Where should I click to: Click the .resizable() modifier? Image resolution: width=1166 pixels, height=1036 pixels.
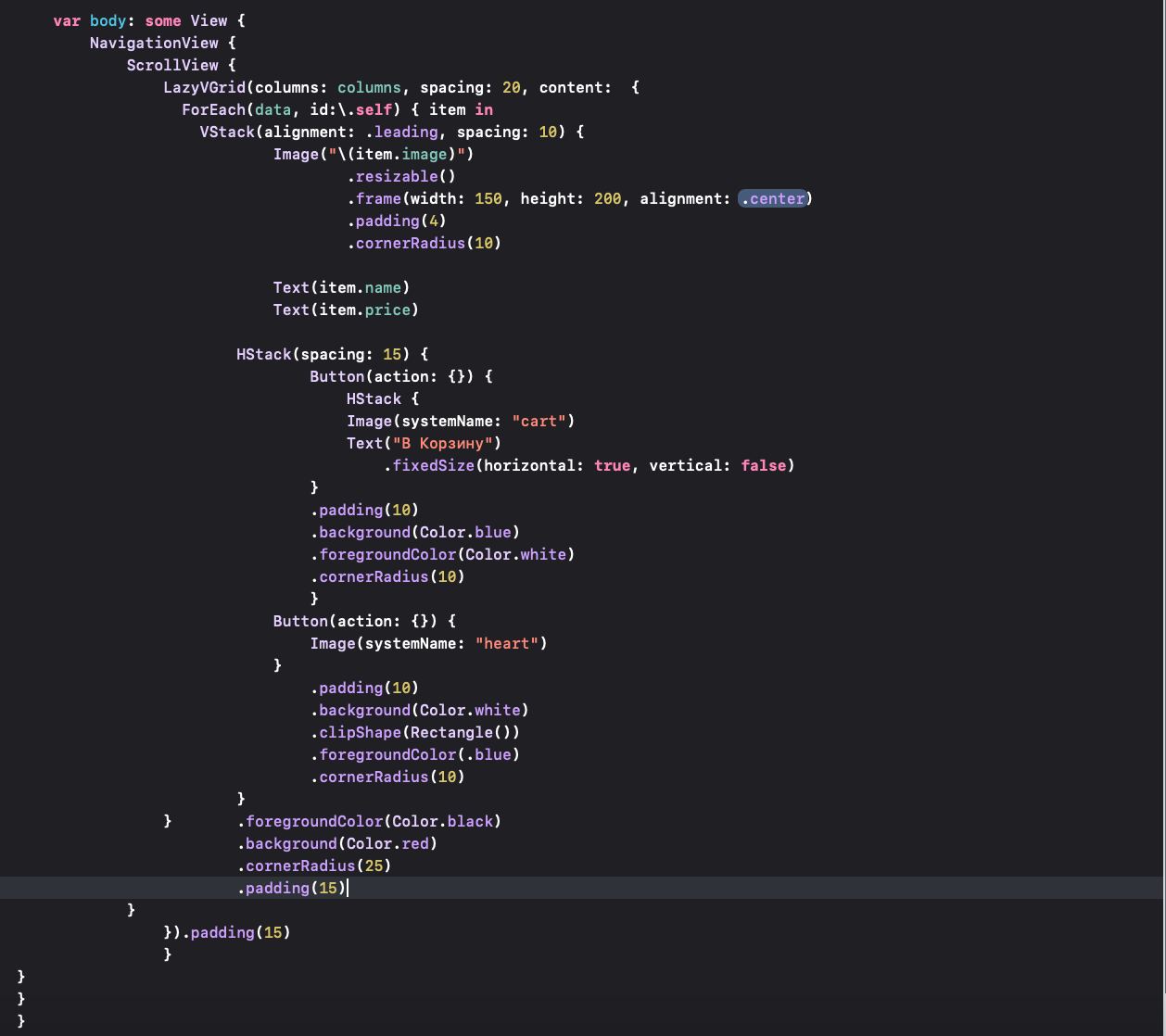pyautogui.click(x=401, y=176)
